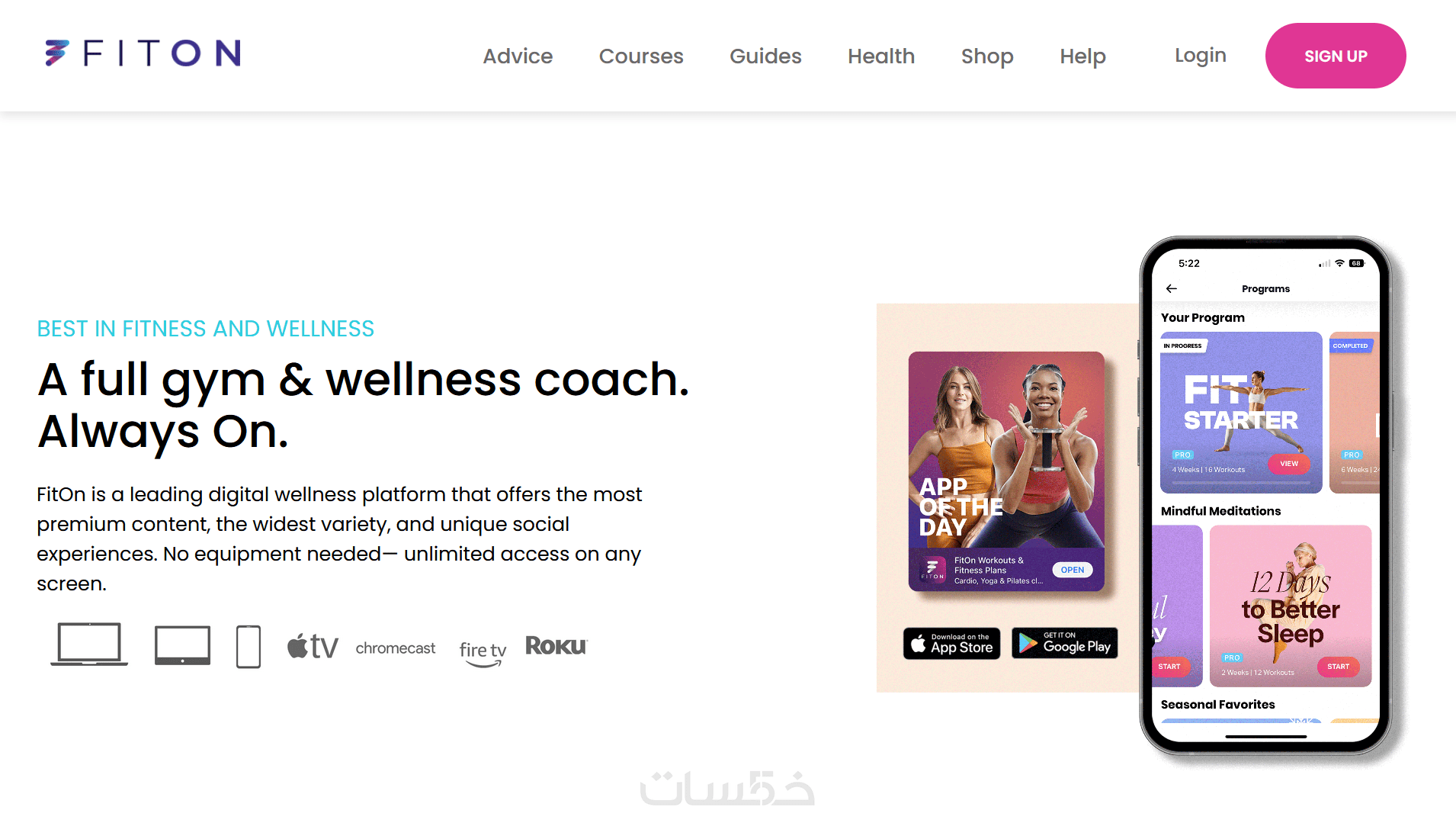Open the Advice menu item

point(518,56)
